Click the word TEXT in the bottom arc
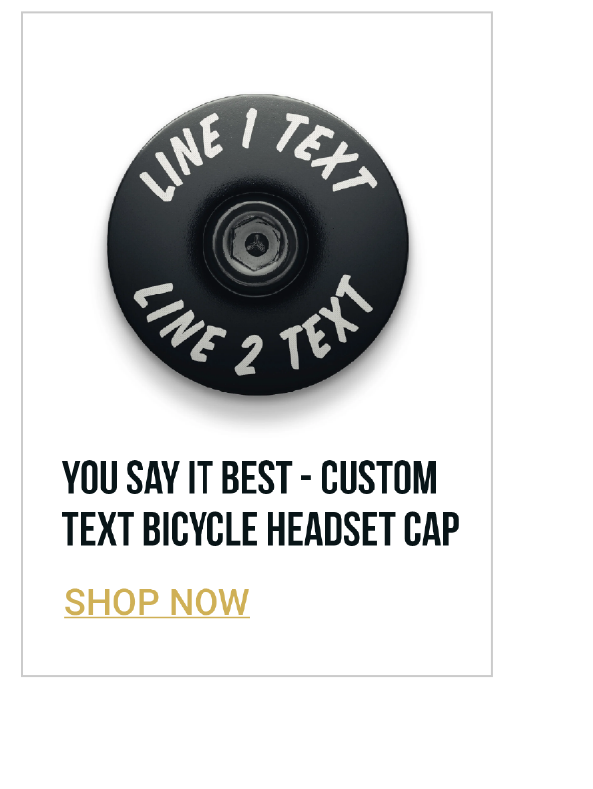Viewport: 593px width, 789px height. (325, 322)
